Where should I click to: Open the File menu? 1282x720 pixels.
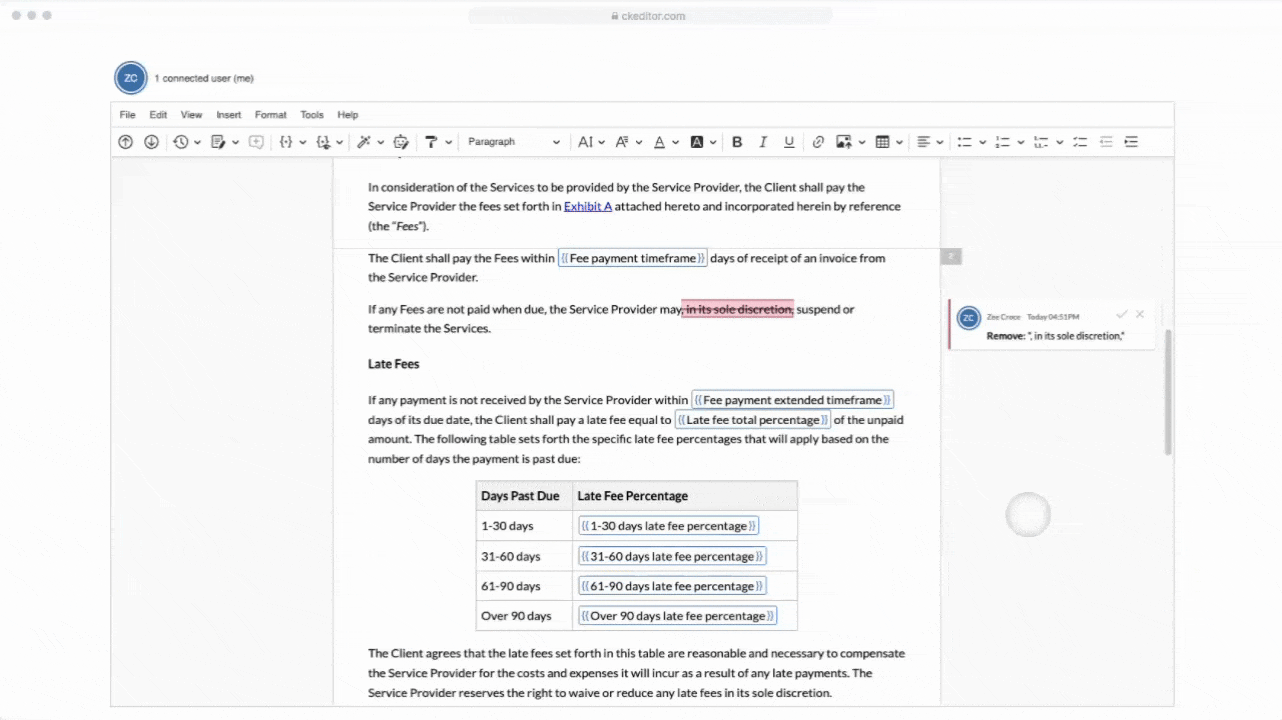tap(127, 115)
